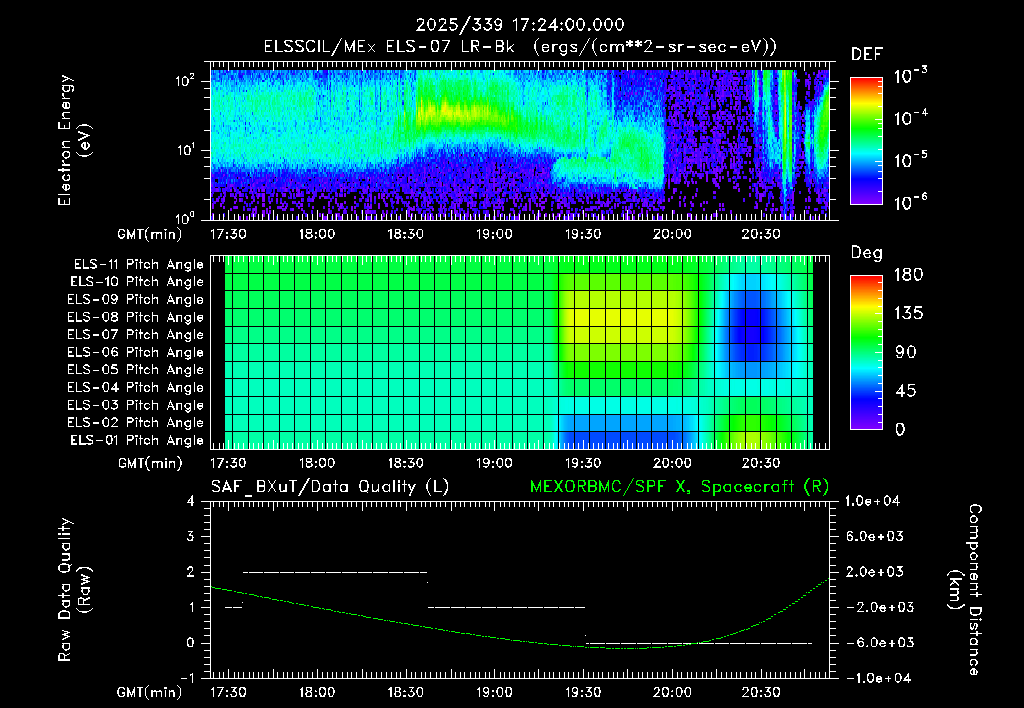The width and height of the screenshot is (1024, 708).
Task: Select the ELS-07 Pitch Angle row label
Action: point(135,335)
